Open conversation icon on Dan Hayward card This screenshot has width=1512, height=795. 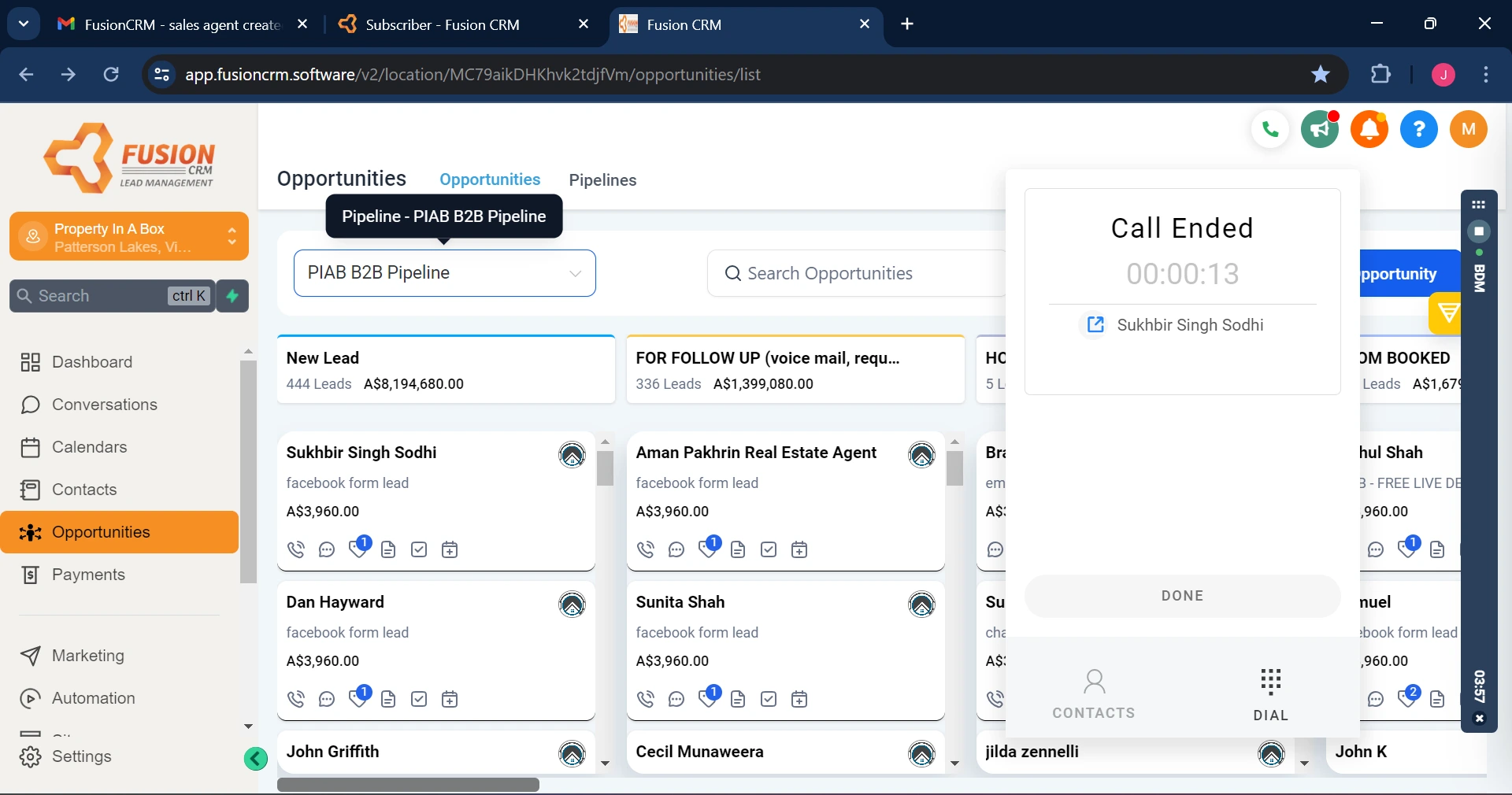coord(327,699)
